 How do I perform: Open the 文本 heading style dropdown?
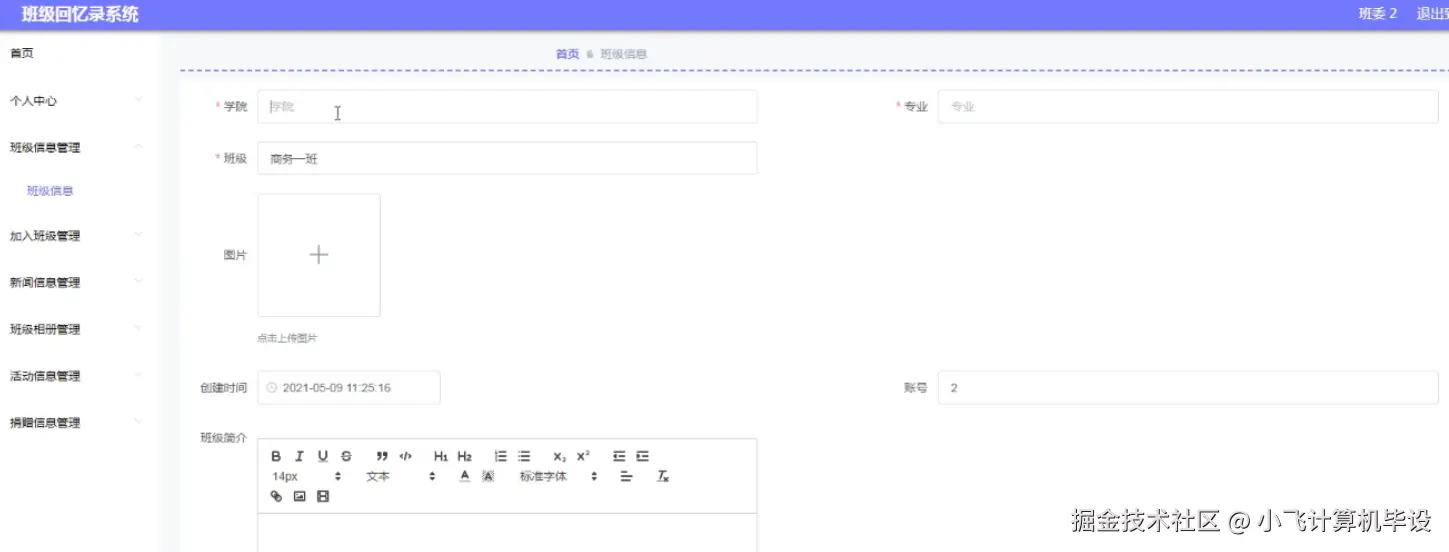[x=400, y=476]
